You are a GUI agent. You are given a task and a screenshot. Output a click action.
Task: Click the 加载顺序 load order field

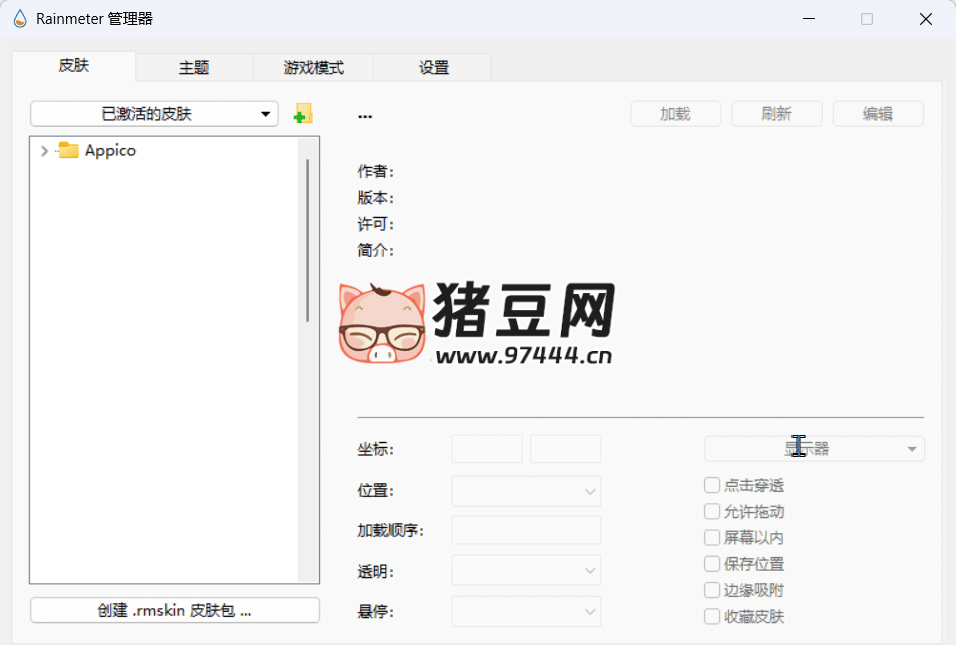525,530
